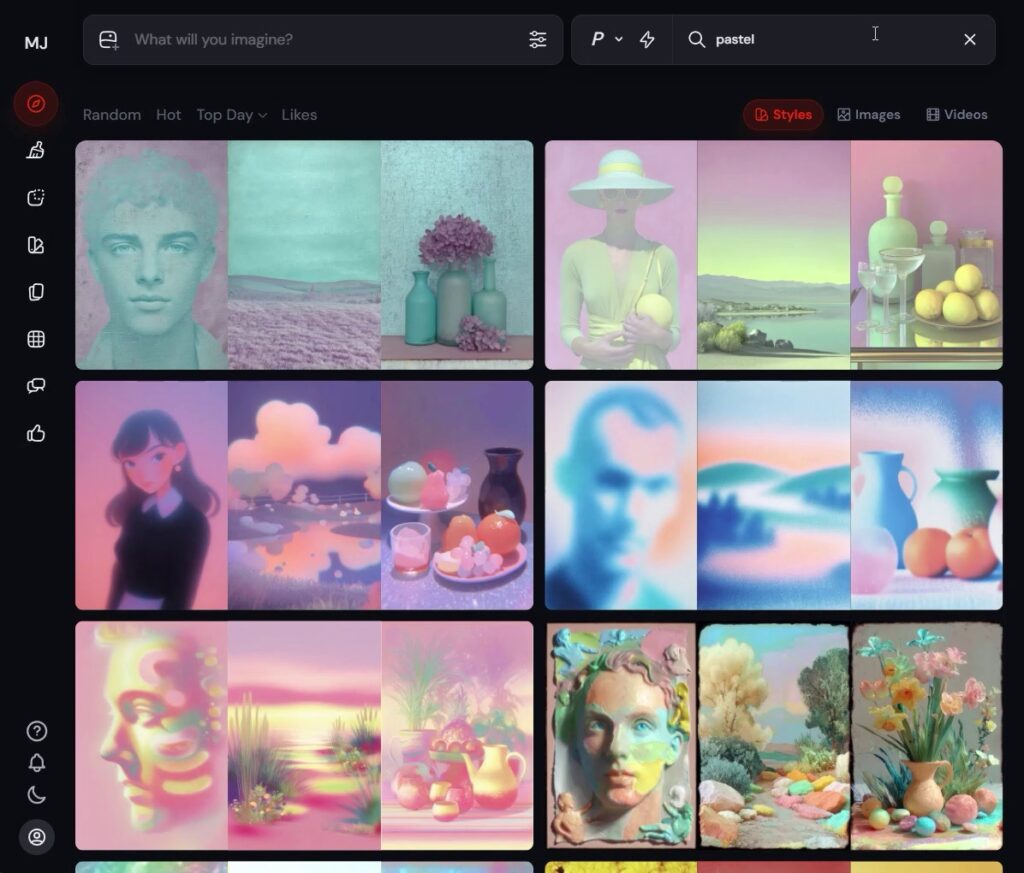Image resolution: width=1024 pixels, height=873 pixels.
Task: Click the paintbrush Create icon in sidebar
Action: [36, 151]
